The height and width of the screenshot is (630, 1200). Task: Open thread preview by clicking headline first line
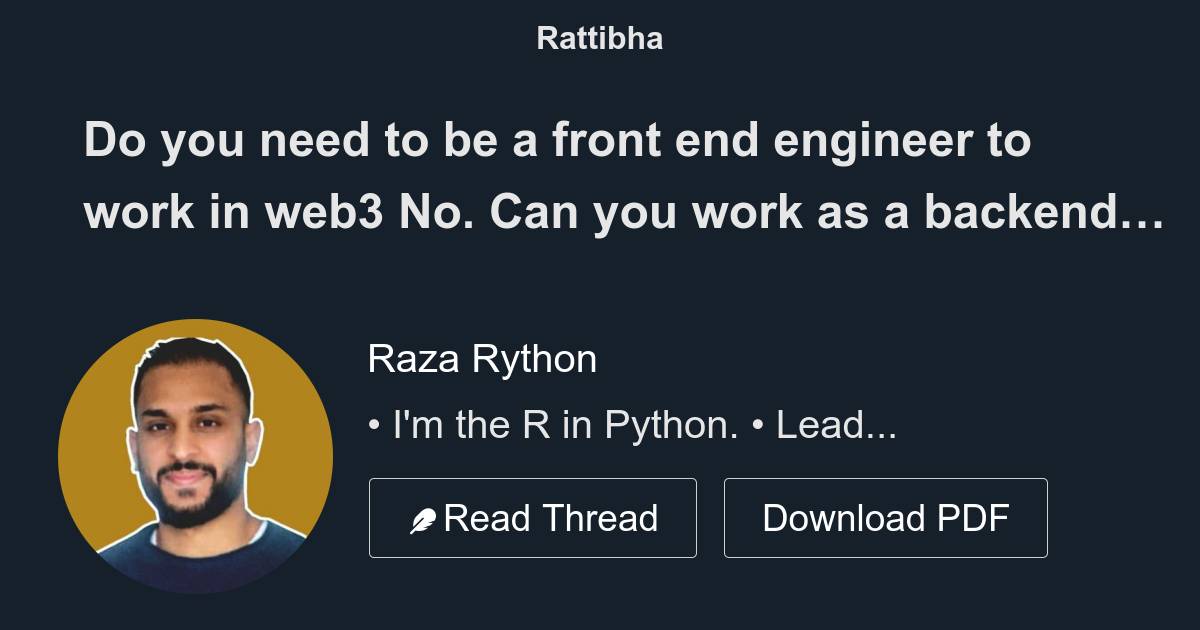tap(558, 141)
